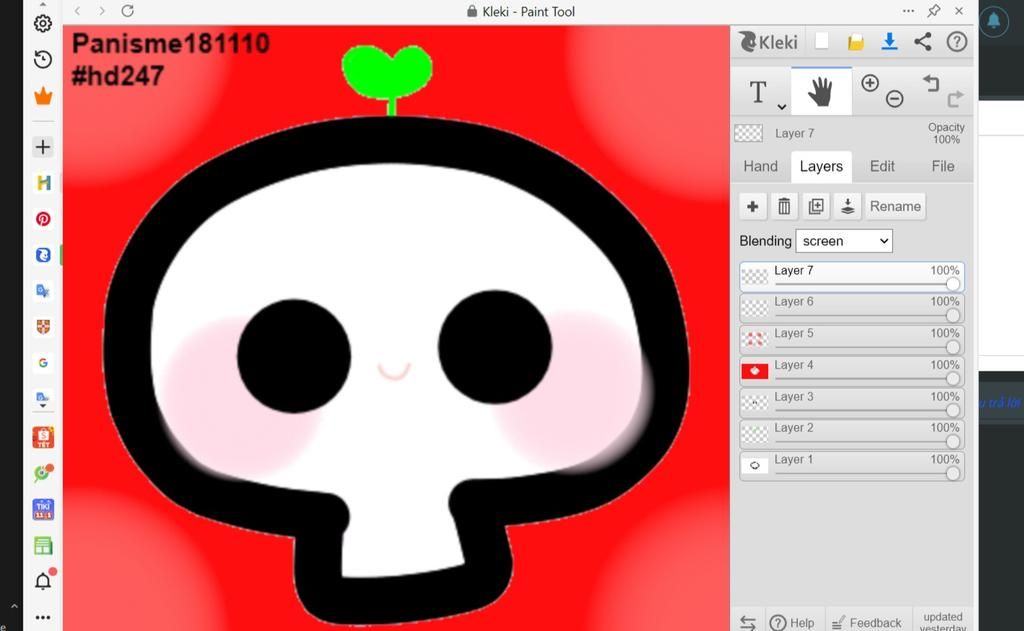This screenshot has height=631, width=1024.
Task: Add a new layer with plus button
Action: (x=752, y=206)
